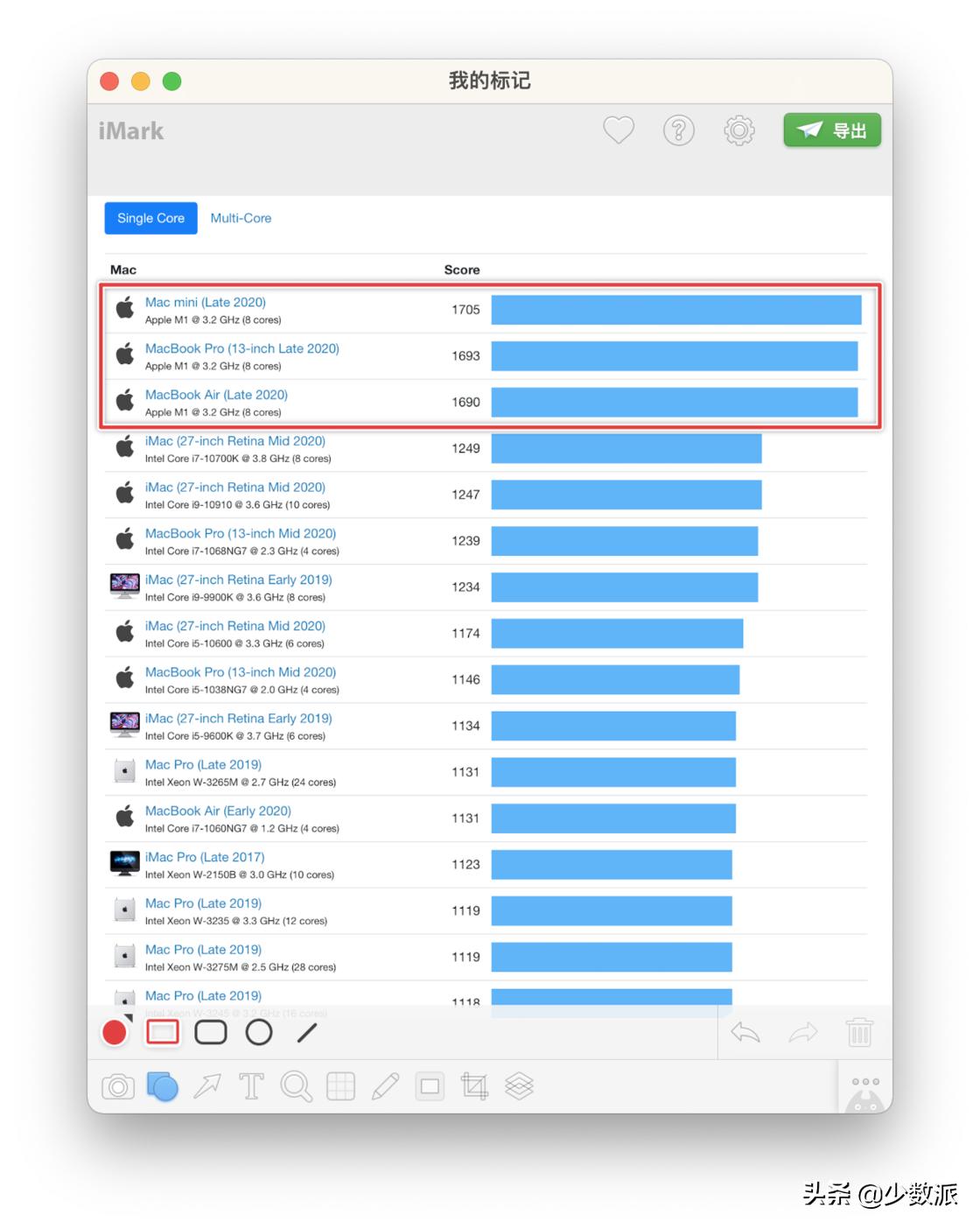Click the green 导出 export button
Viewport: 980px width, 1229px height.
click(x=832, y=130)
